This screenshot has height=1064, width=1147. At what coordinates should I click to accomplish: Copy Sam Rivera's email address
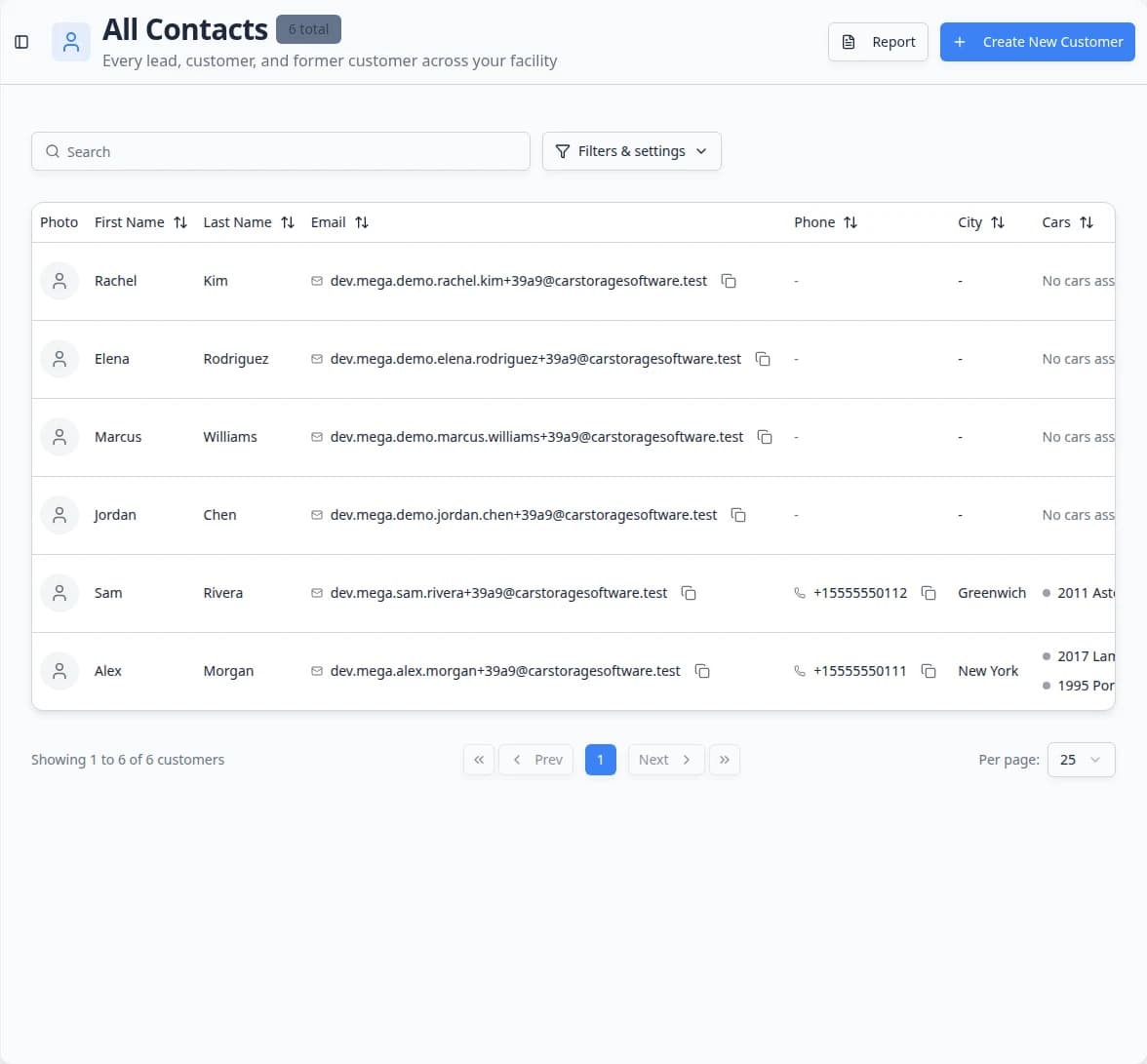pyautogui.click(x=689, y=593)
